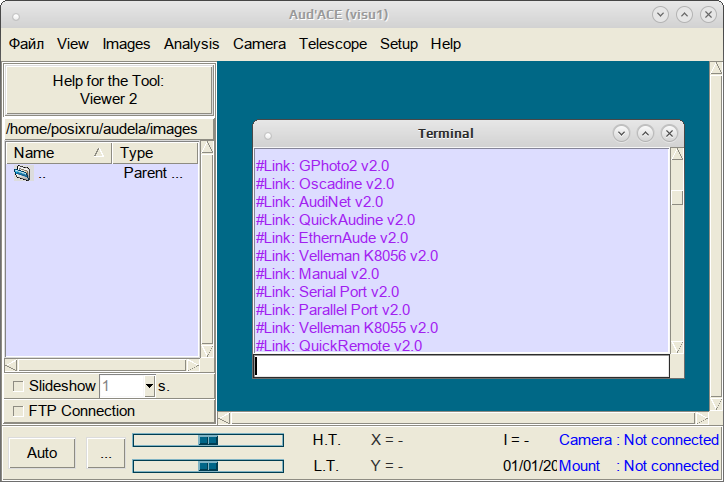Minimize the Terminal window
Image resolution: width=724 pixels, height=482 pixels.
[621, 133]
